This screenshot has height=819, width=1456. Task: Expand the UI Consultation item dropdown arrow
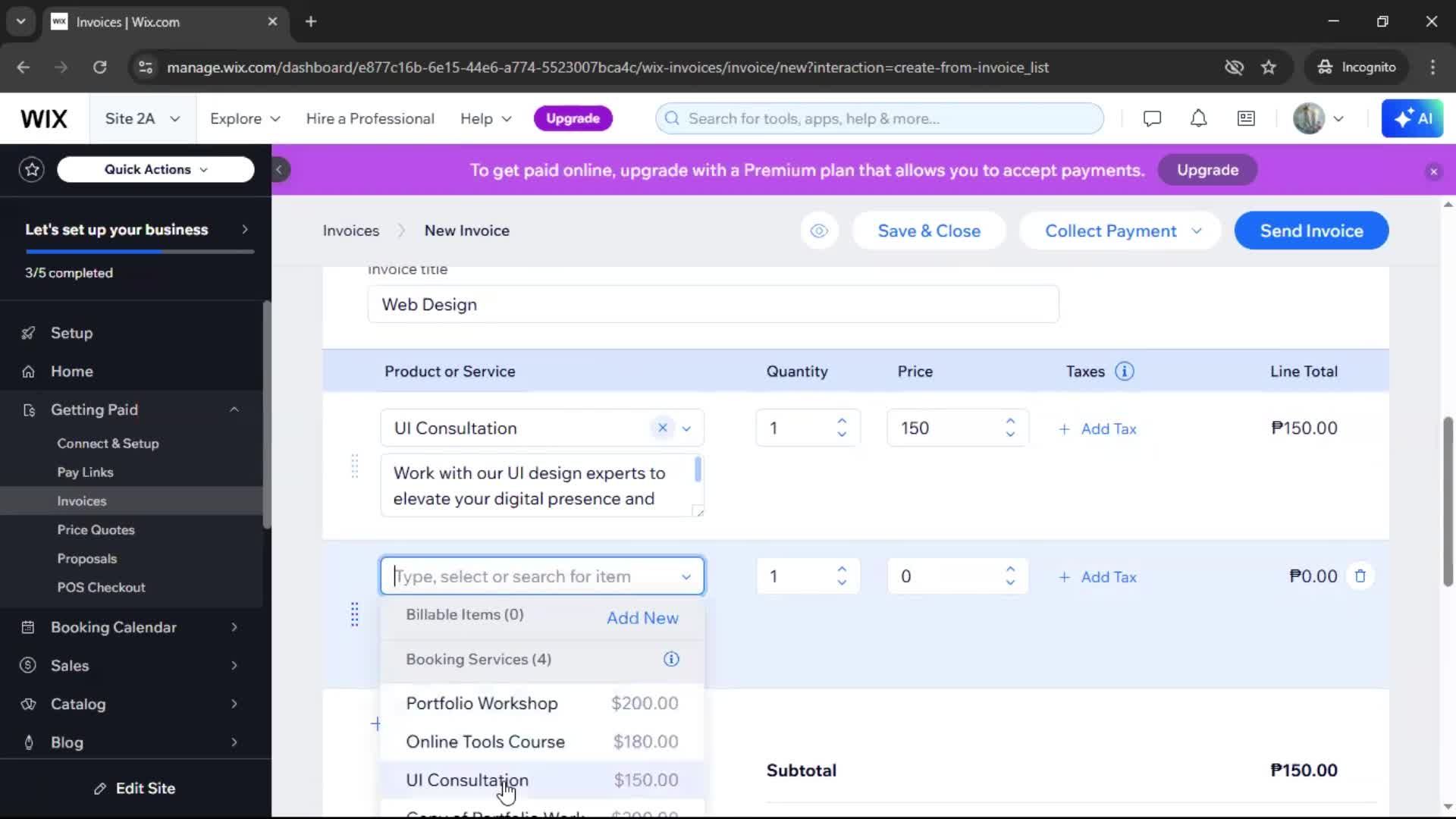(x=686, y=428)
